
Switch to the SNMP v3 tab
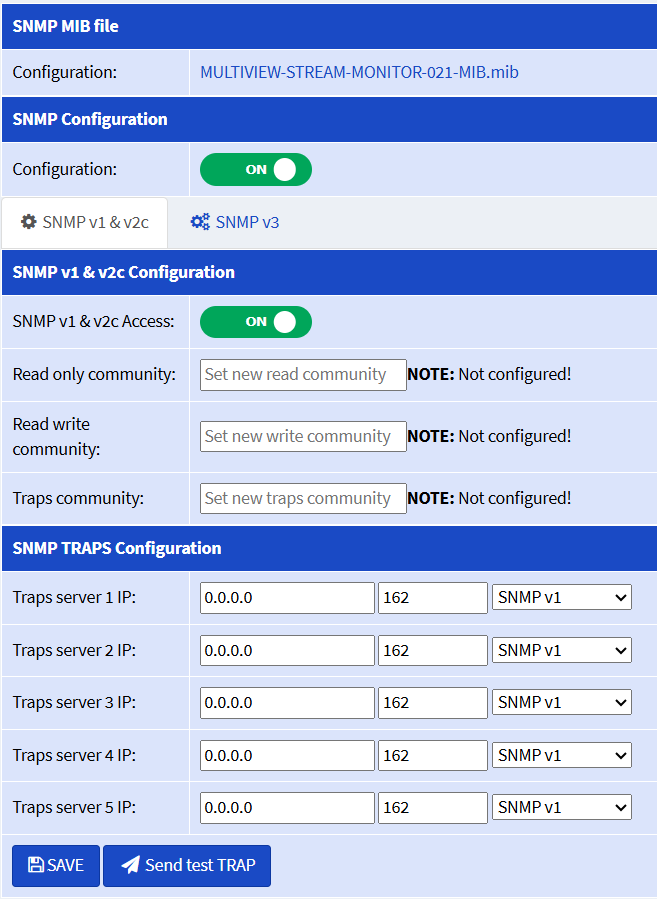(x=235, y=222)
